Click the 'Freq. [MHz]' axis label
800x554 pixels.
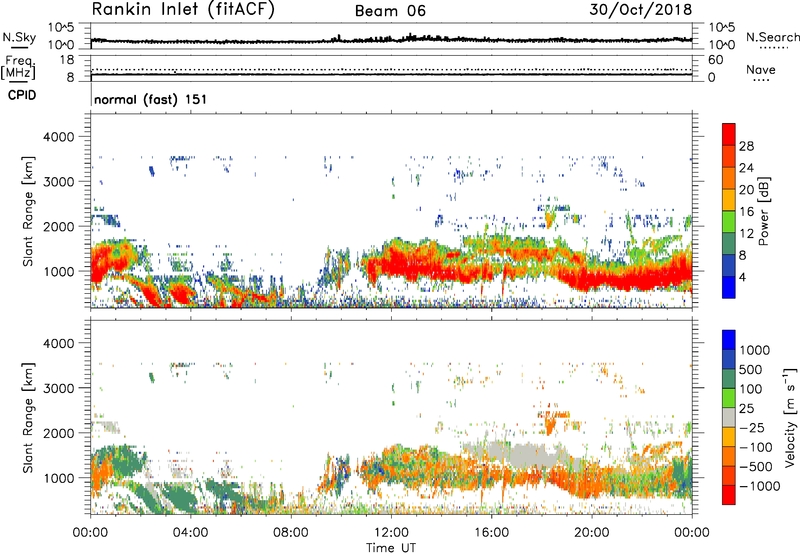[x=18, y=68]
